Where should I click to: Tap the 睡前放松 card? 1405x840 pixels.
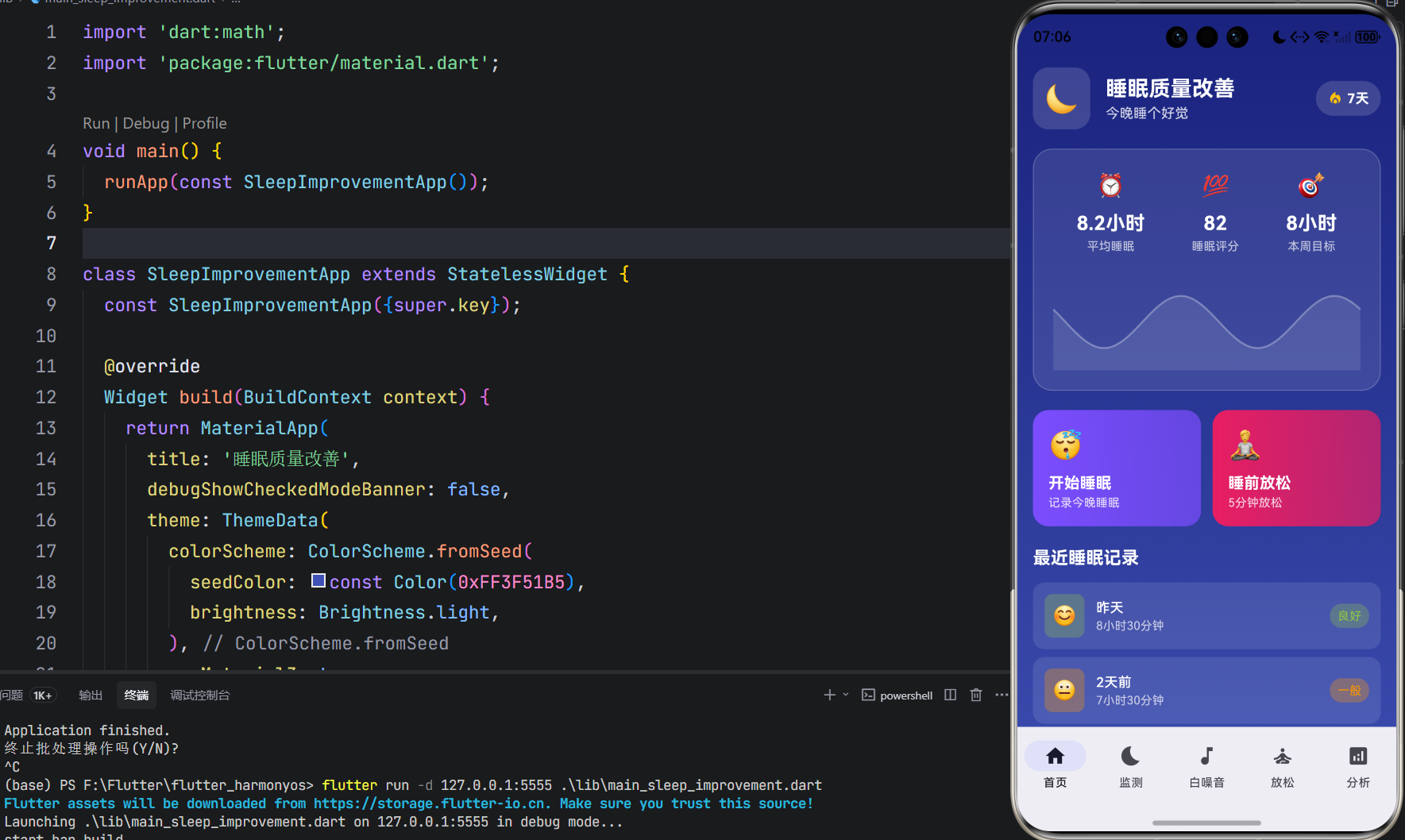pos(1296,468)
